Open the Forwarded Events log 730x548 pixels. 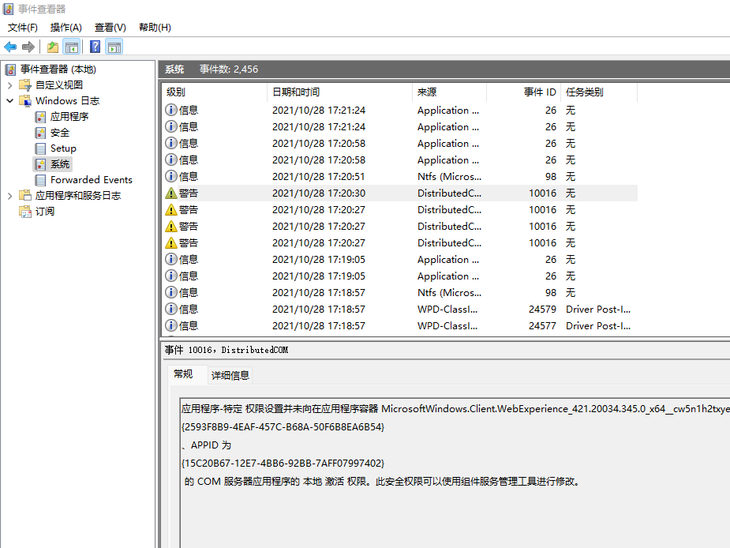click(x=91, y=180)
